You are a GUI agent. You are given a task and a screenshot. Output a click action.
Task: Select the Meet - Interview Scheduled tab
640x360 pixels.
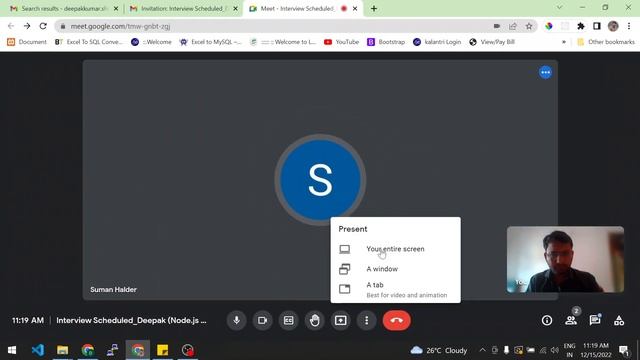302,9
